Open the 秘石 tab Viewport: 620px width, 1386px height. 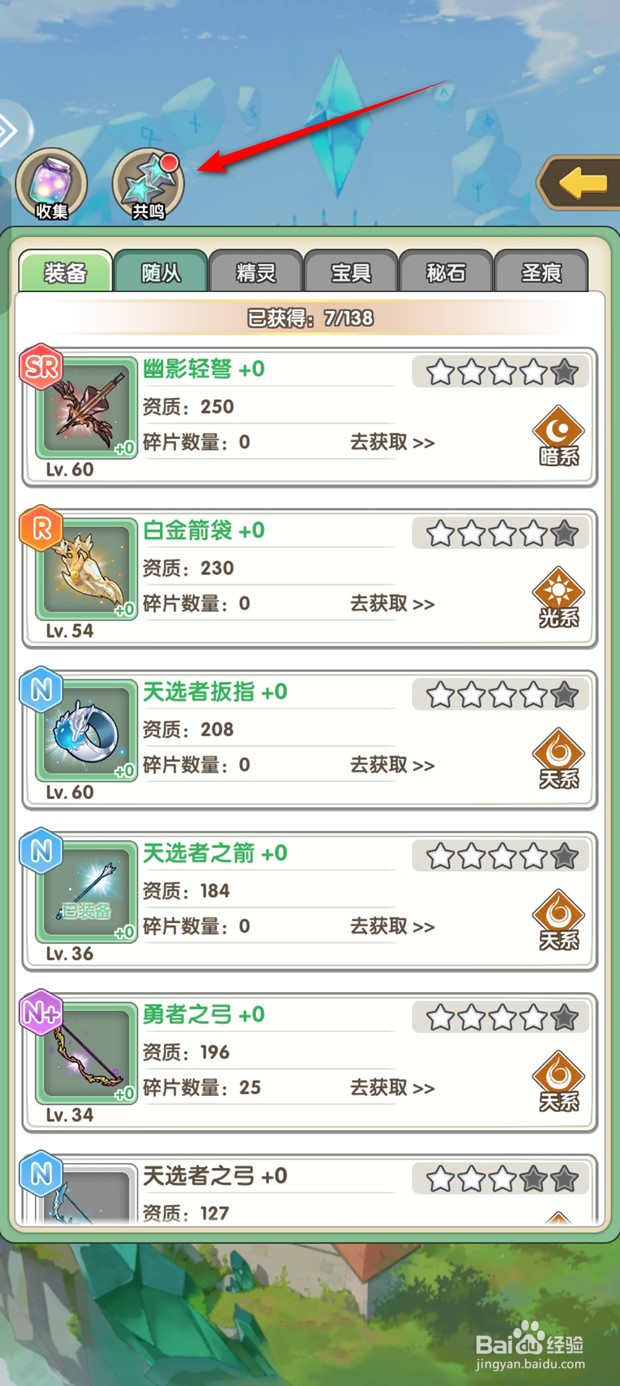pos(446,272)
